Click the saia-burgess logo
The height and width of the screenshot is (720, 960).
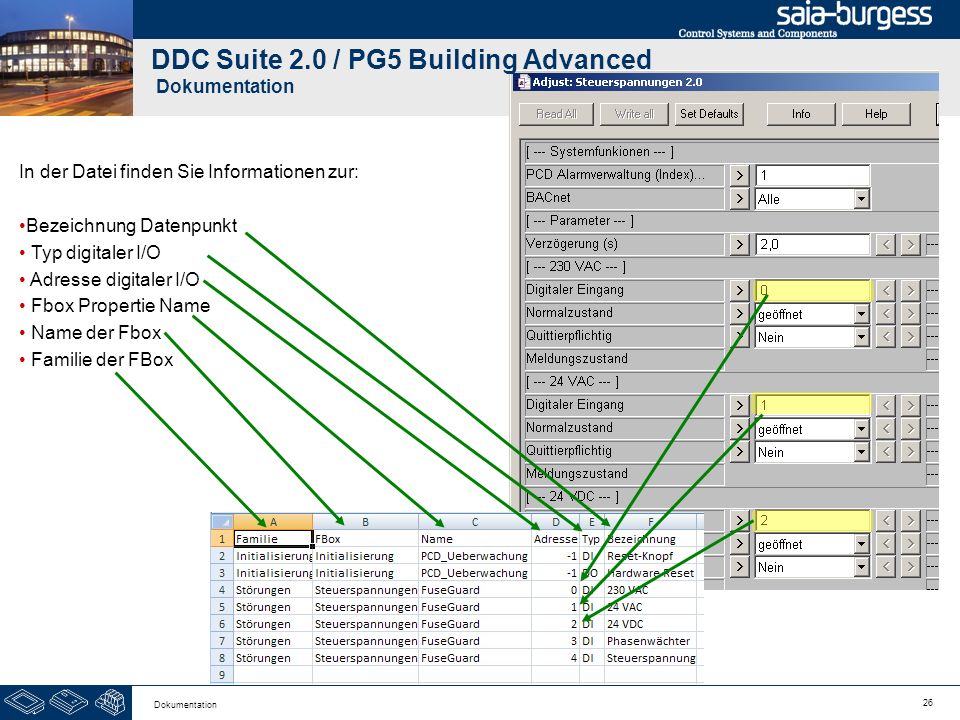pos(853,15)
